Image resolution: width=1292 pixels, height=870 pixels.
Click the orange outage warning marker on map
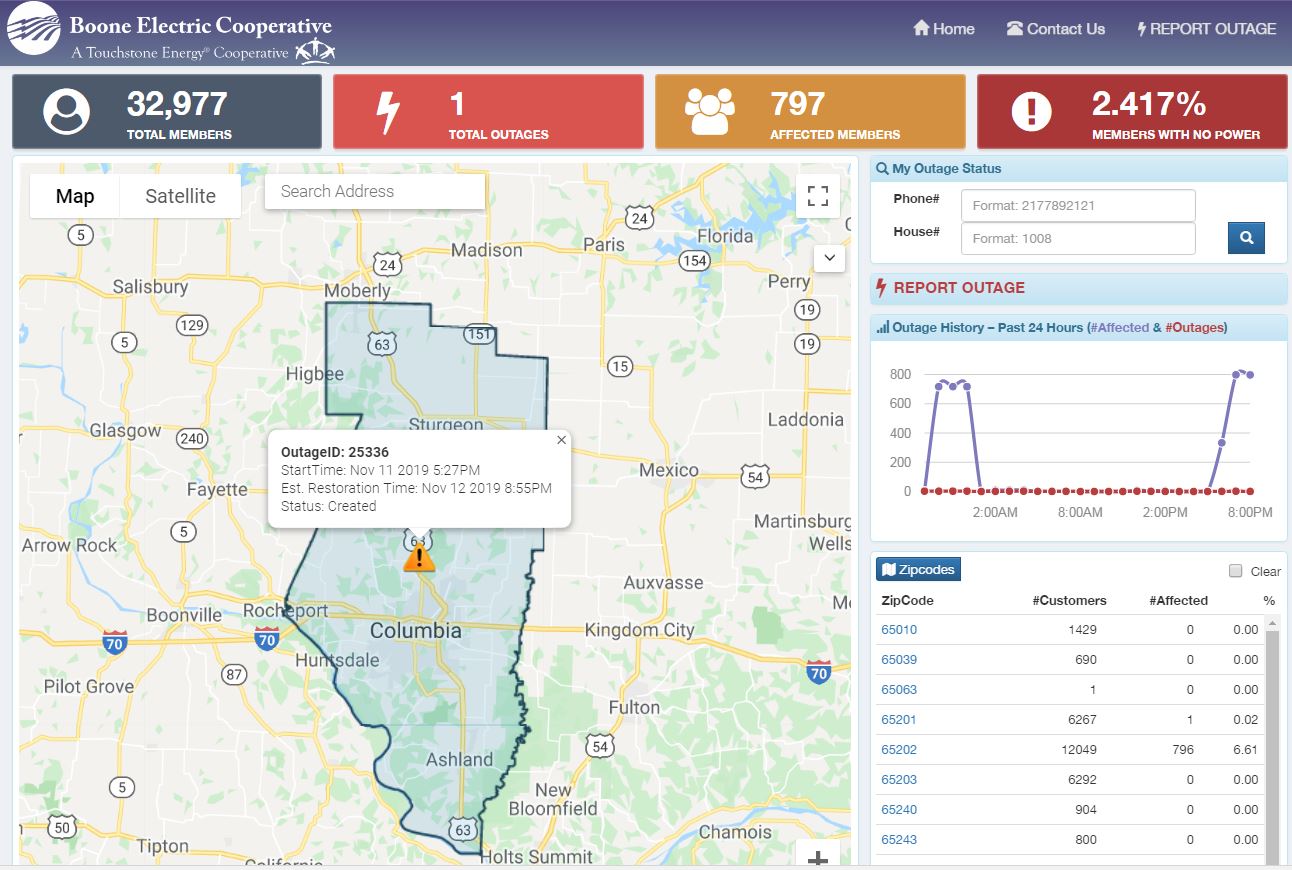pyautogui.click(x=419, y=558)
